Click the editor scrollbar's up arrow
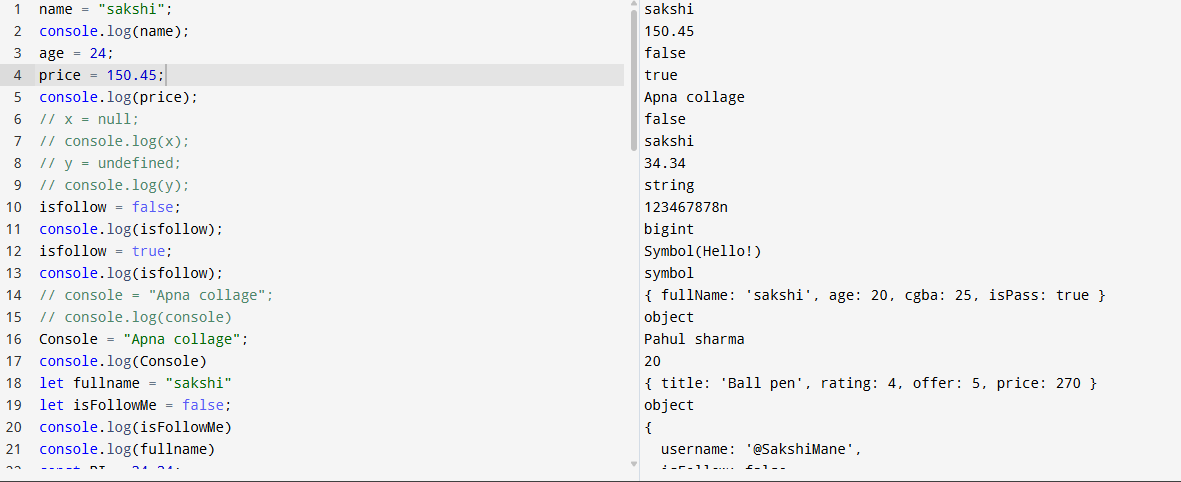This screenshot has height=482, width=1181. [x=634, y=5]
